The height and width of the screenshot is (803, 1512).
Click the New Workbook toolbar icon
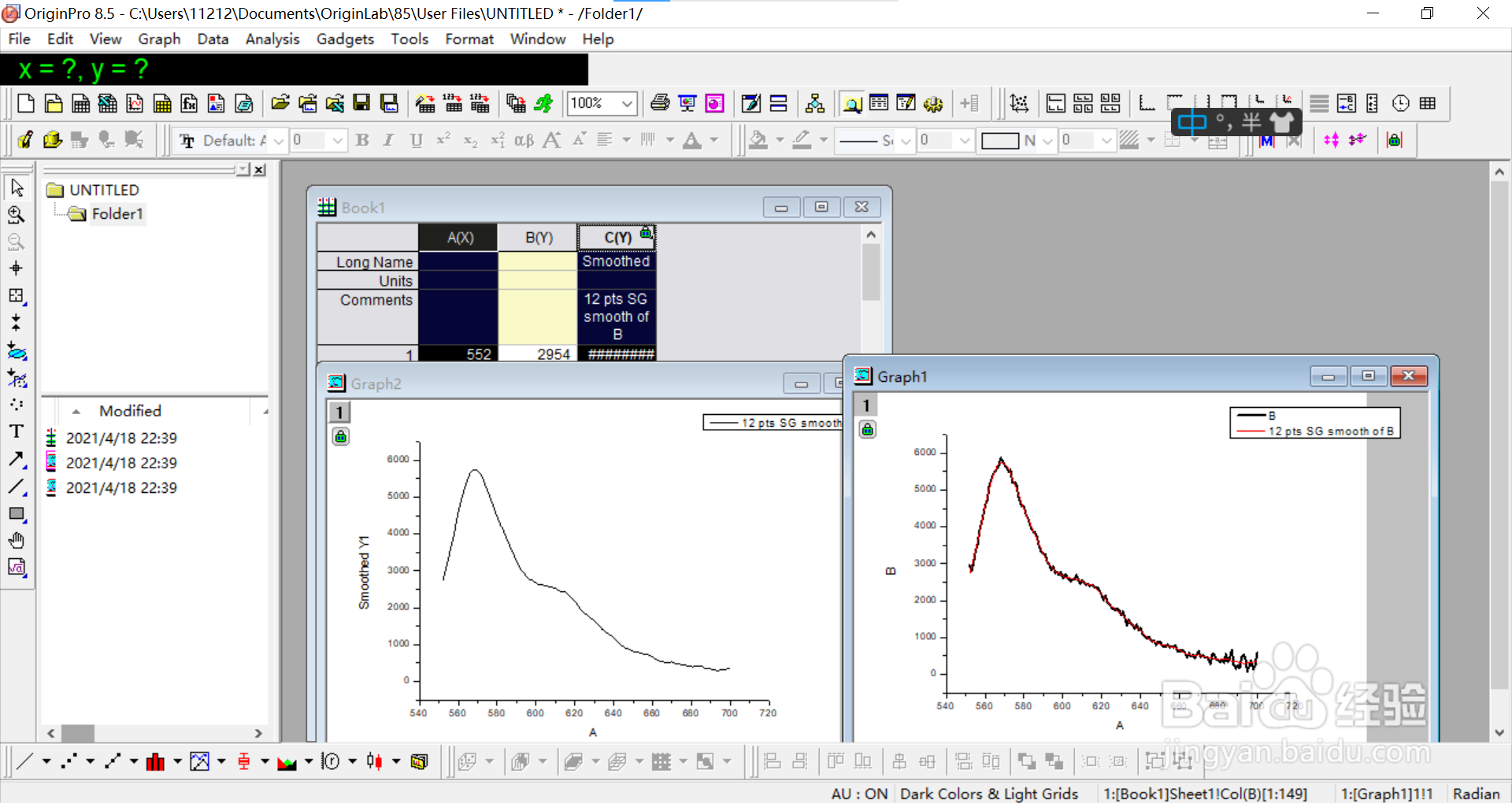point(80,103)
